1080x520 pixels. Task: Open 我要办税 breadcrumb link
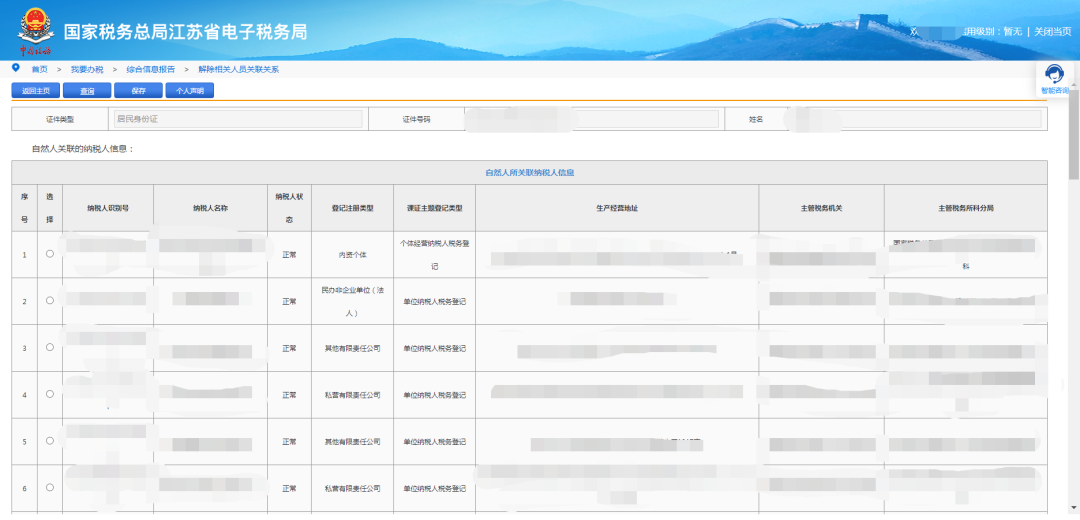coord(87,69)
